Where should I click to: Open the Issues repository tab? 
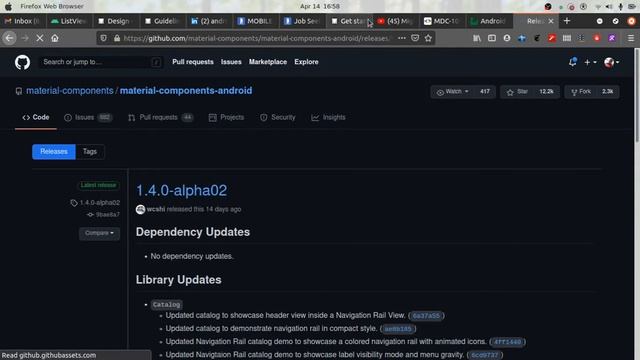pyautogui.click(x=88, y=118)
